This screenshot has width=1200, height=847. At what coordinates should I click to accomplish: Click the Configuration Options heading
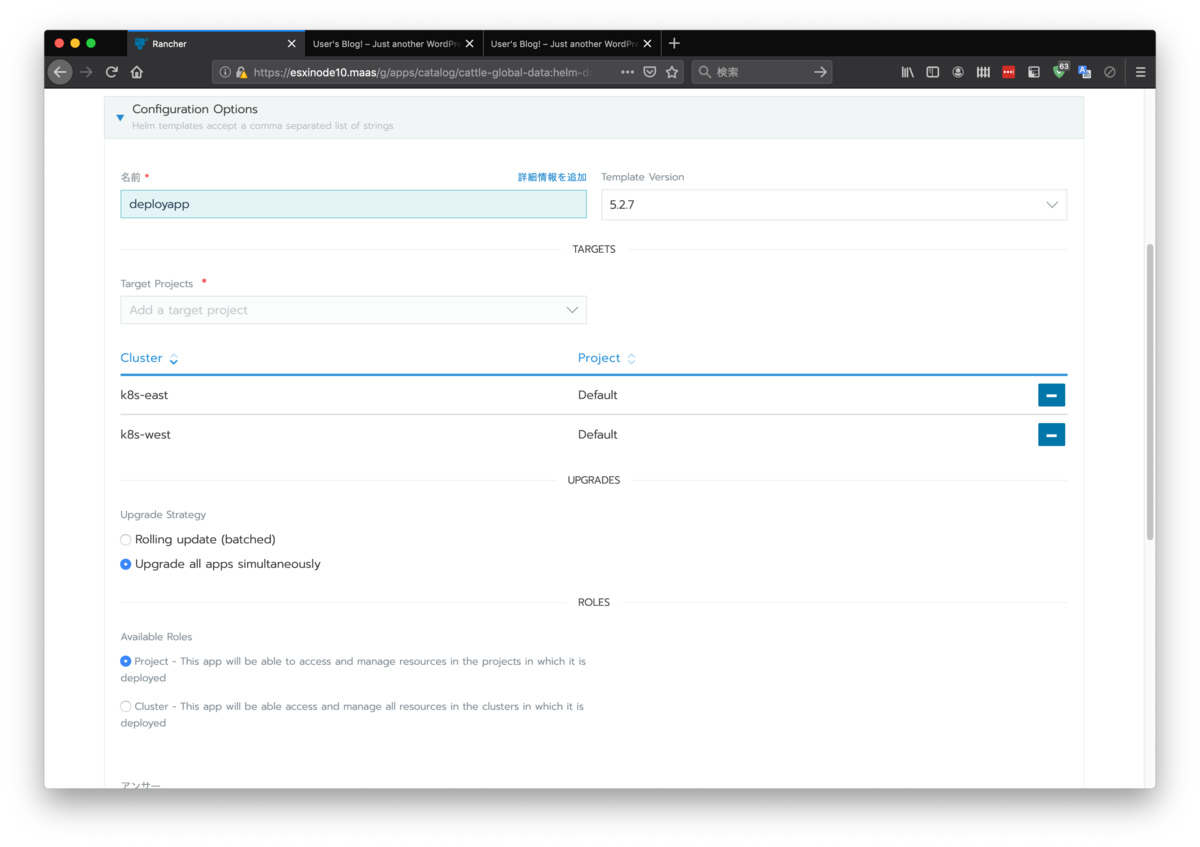pyautogui.click(x=195, y=109)
